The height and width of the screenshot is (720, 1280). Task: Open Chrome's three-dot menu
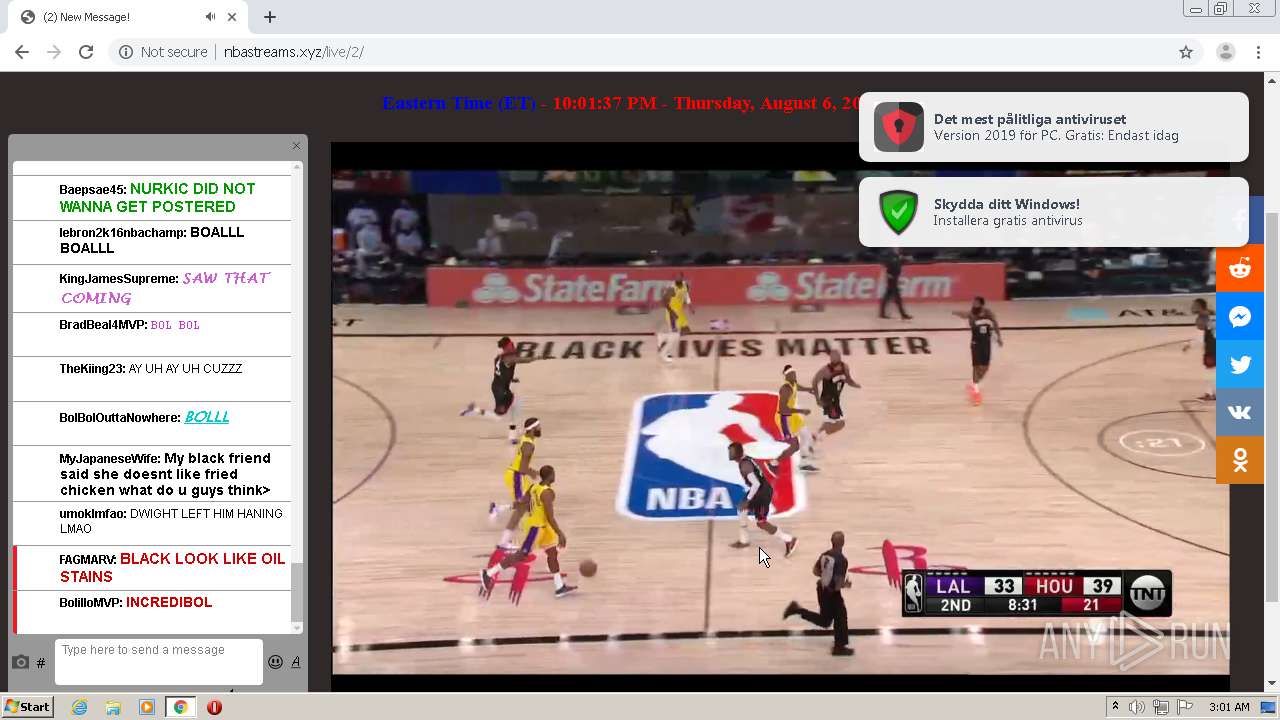(1258, 52)
